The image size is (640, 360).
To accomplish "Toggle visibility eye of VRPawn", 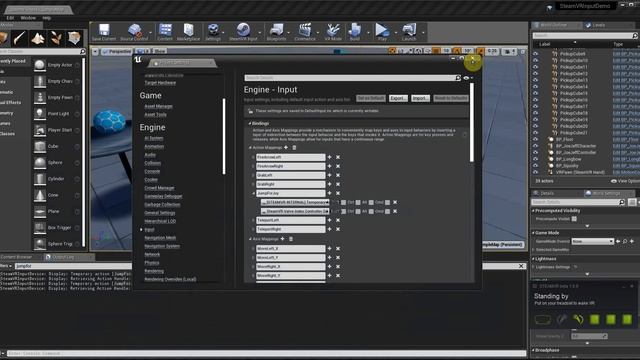I will pos(536,172).
